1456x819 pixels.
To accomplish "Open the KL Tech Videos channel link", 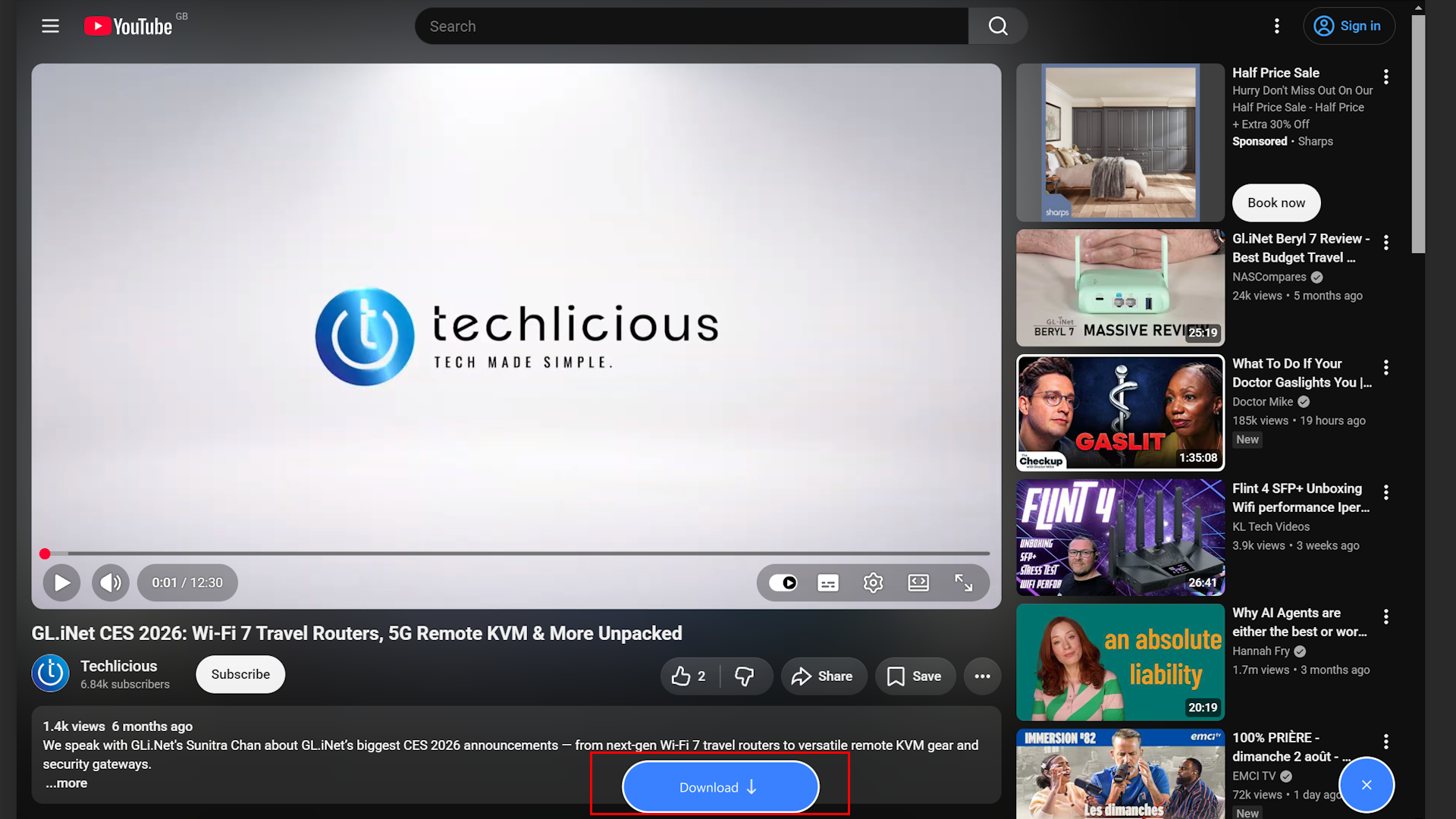I will click(x=1271, y=526).
